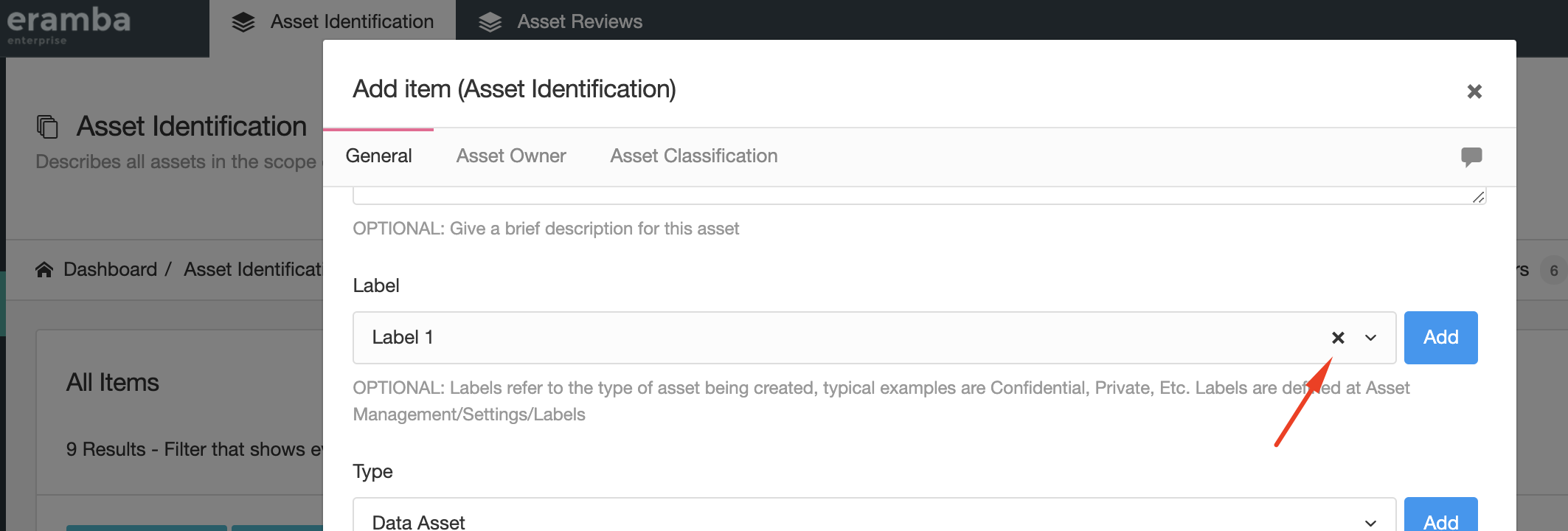Screen dimensions: 1568x531
Task: Go to Dashboard breadcrumb link
Action: tap(110, 269)
